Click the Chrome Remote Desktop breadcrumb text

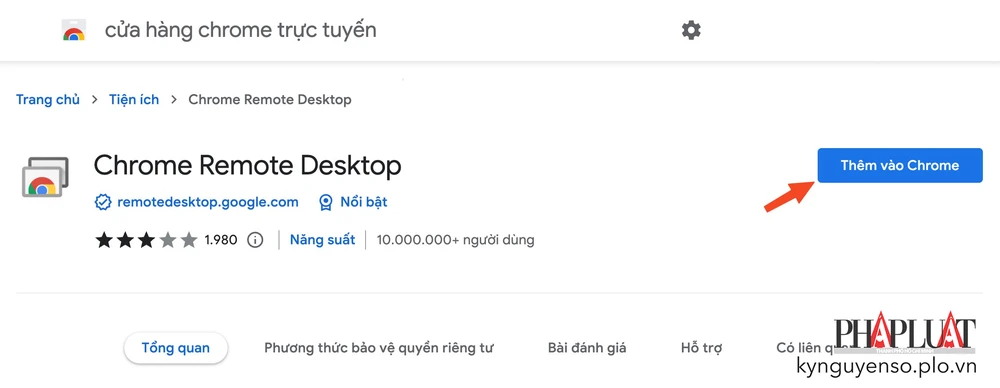point(270,100)
